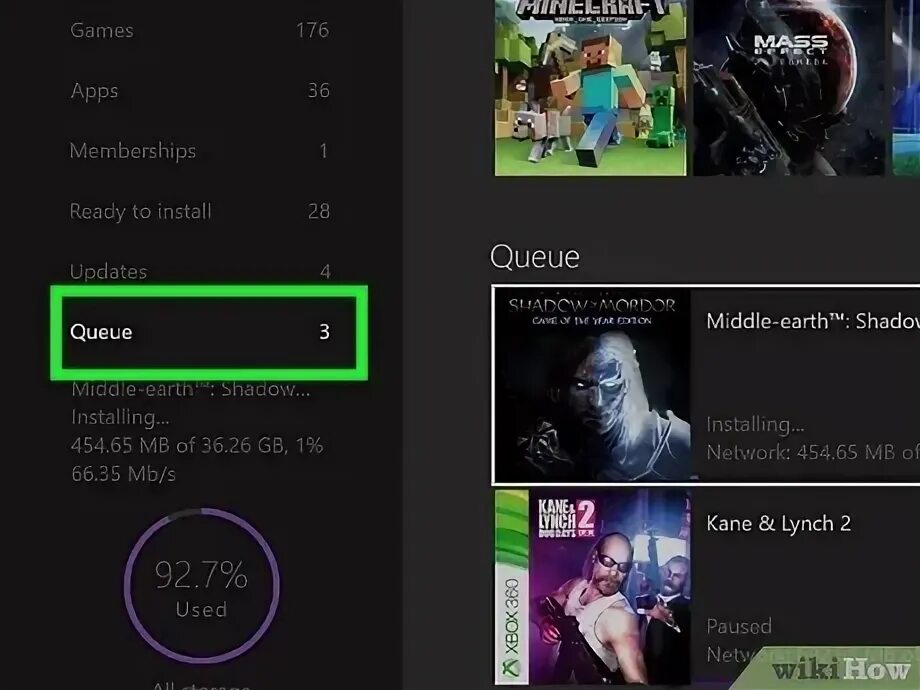The height and width of the screenshot is (690, 920).
Task: Open the Mass Effect game tile
Action: 789,87
